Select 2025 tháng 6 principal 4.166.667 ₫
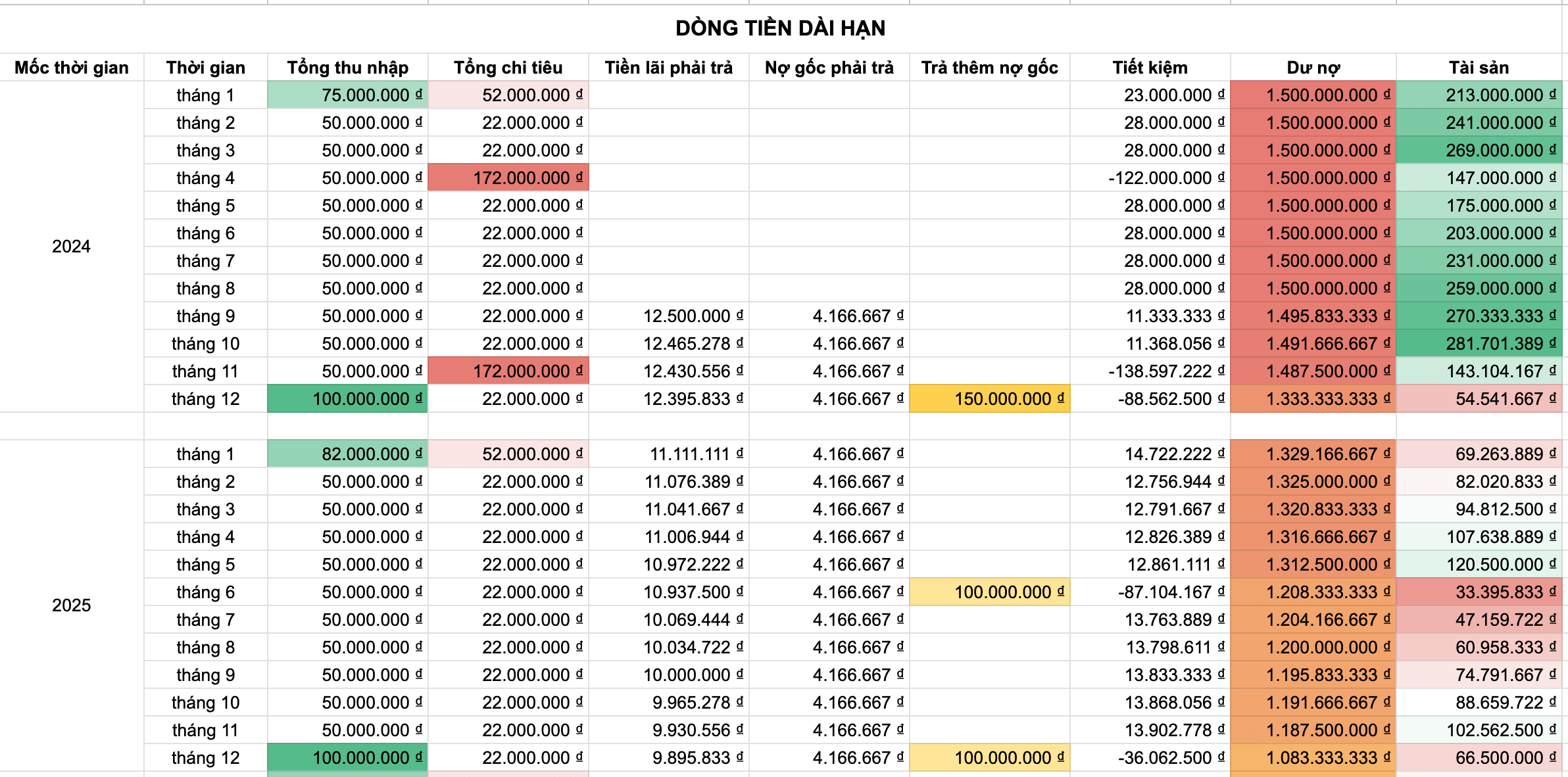 829,592
